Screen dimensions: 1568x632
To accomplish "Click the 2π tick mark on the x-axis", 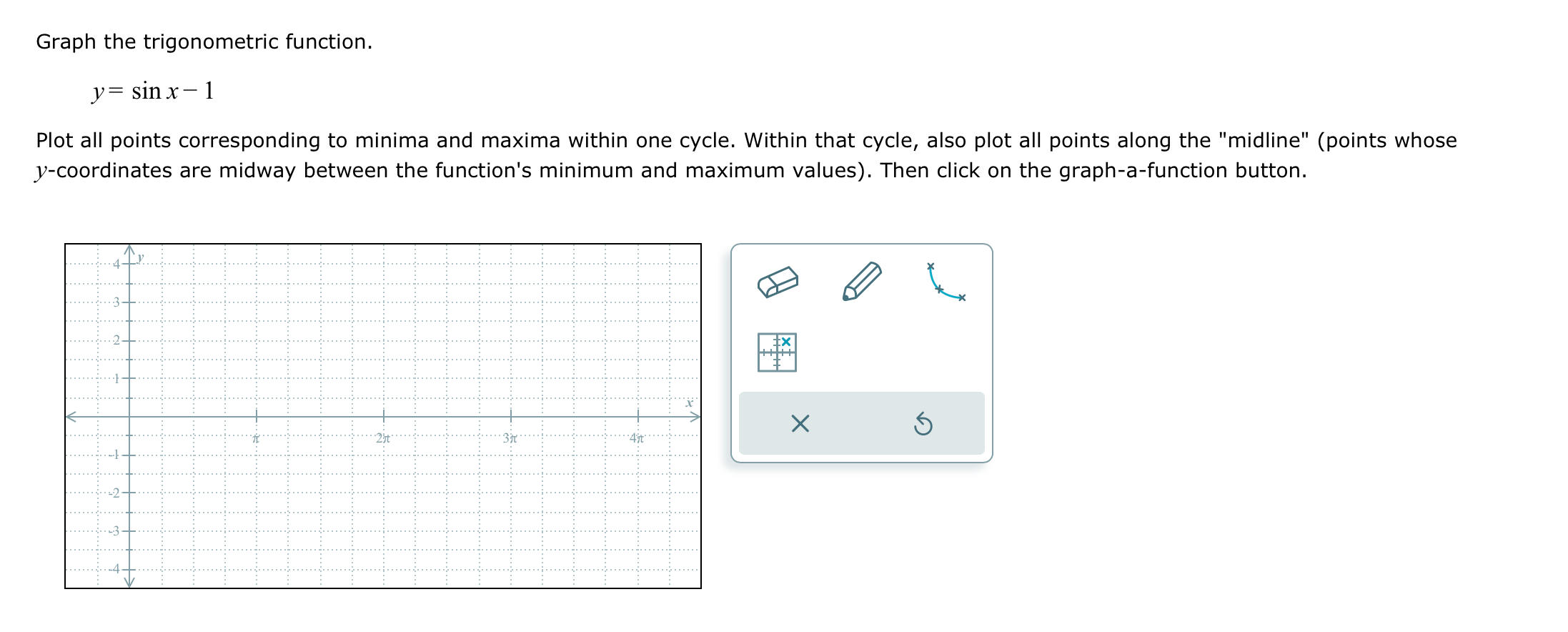I will tap(384, 416).
